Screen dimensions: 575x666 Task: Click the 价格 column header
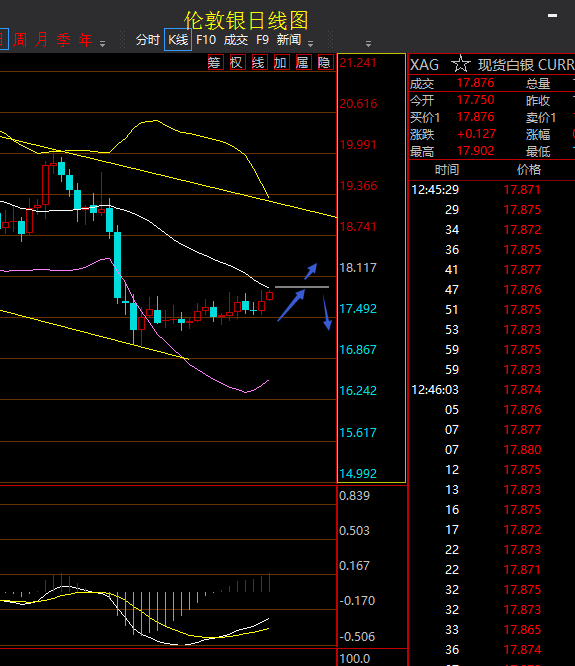coord(529,170)
